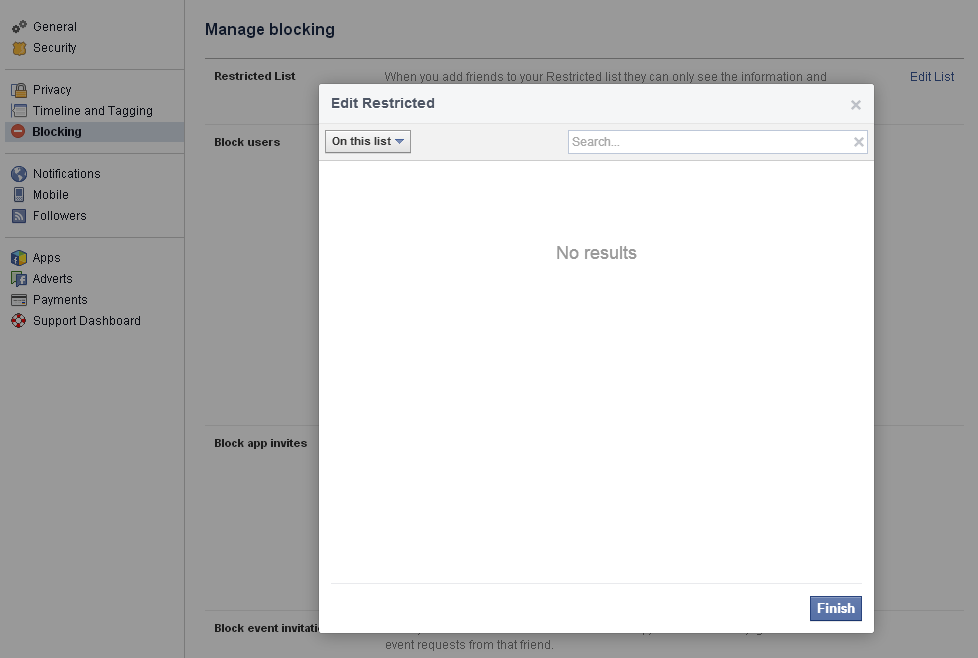The width and height of the screenshot is (978, 658).
Task: Click the Timeline and Tagging icon
Action: 19,110
